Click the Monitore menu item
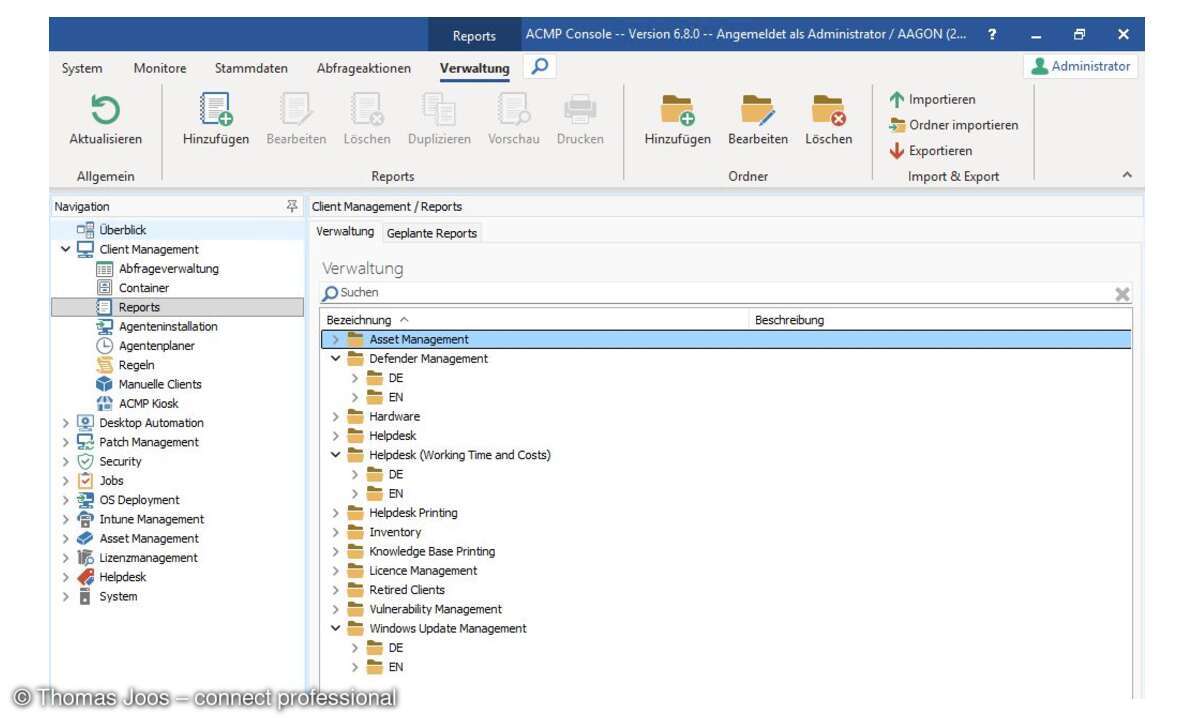Image resolution: width=1200 pixels, height=719 pixels. 159,68
